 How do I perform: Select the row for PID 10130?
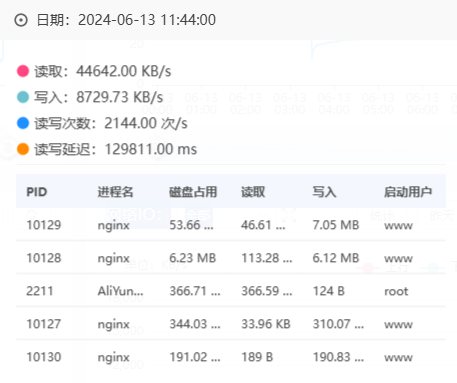coord(231,357)
